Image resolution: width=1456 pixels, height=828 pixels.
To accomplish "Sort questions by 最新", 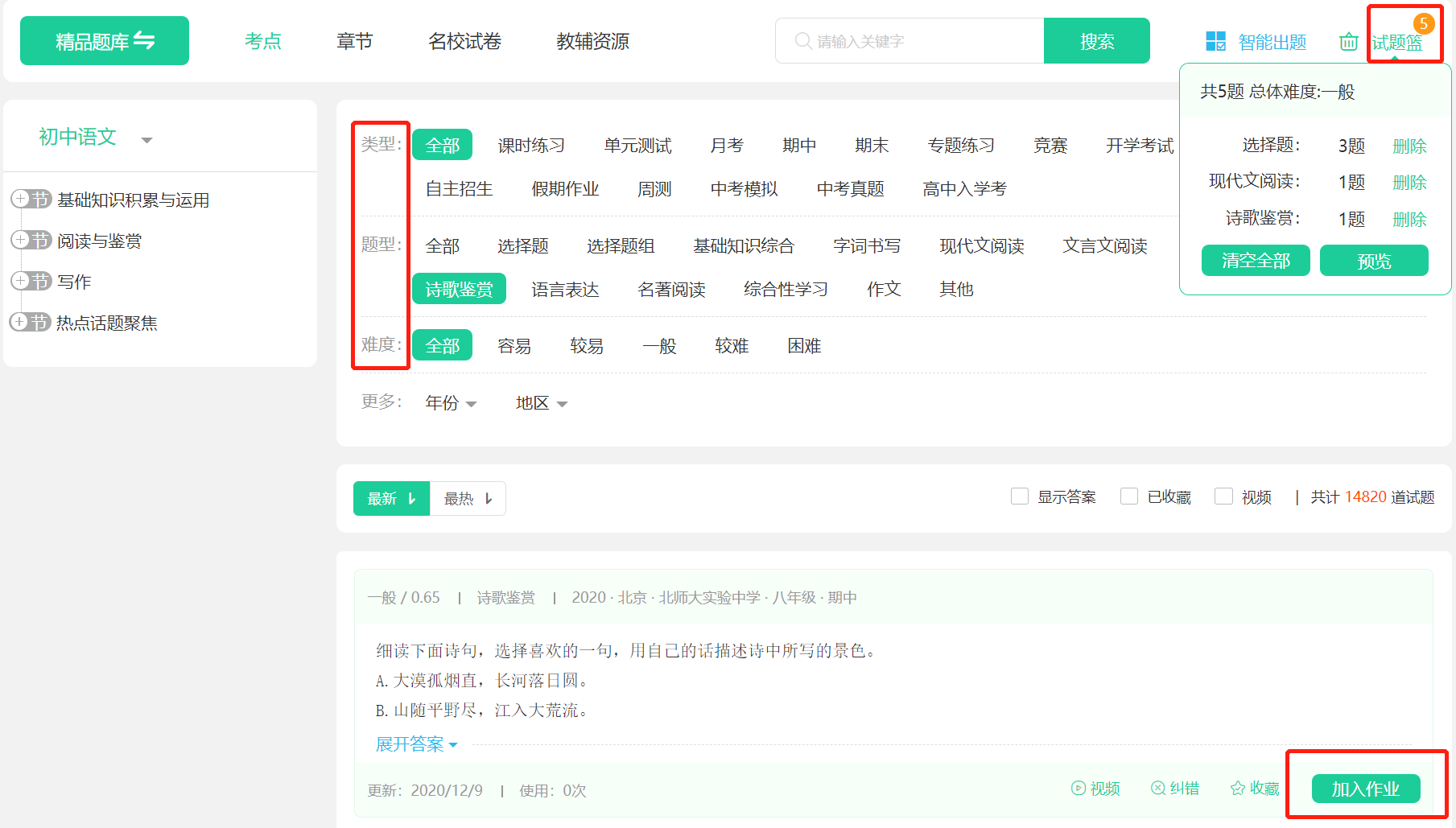I will click(391, 499).
